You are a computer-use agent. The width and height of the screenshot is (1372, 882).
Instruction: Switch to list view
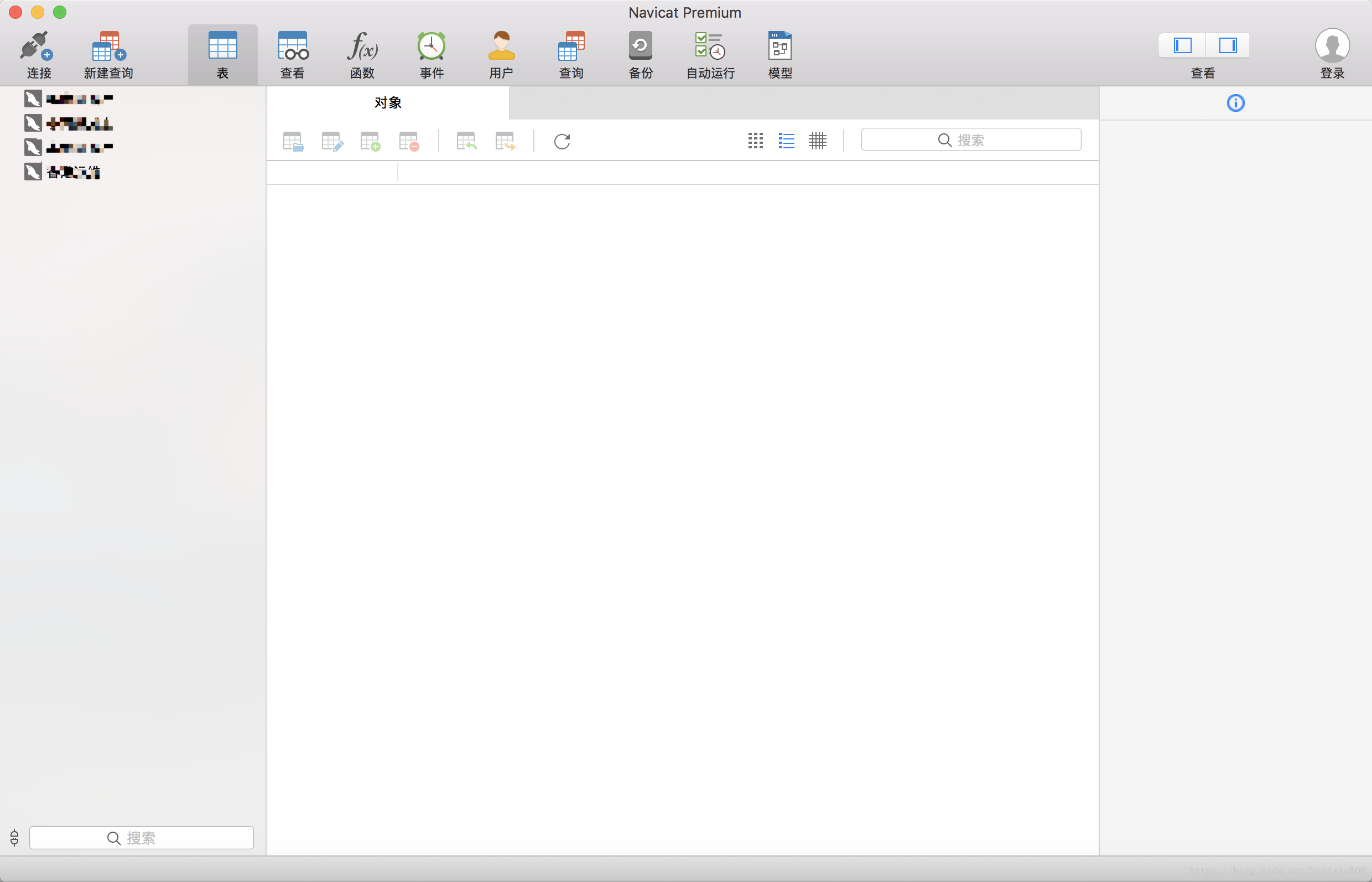coord(786,141)
